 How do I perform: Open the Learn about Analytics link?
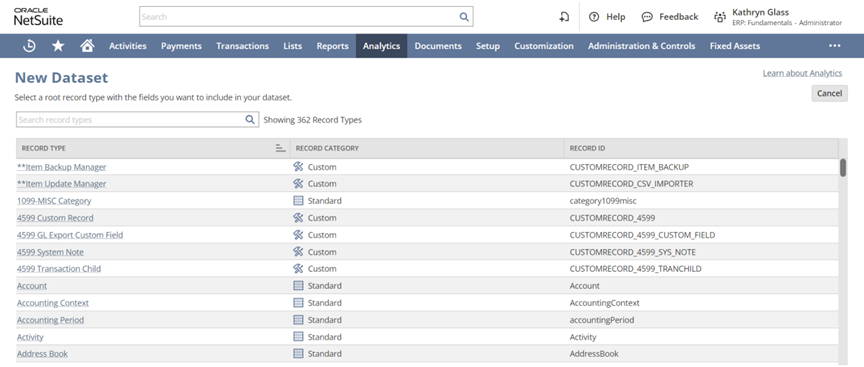coord(802,73)
